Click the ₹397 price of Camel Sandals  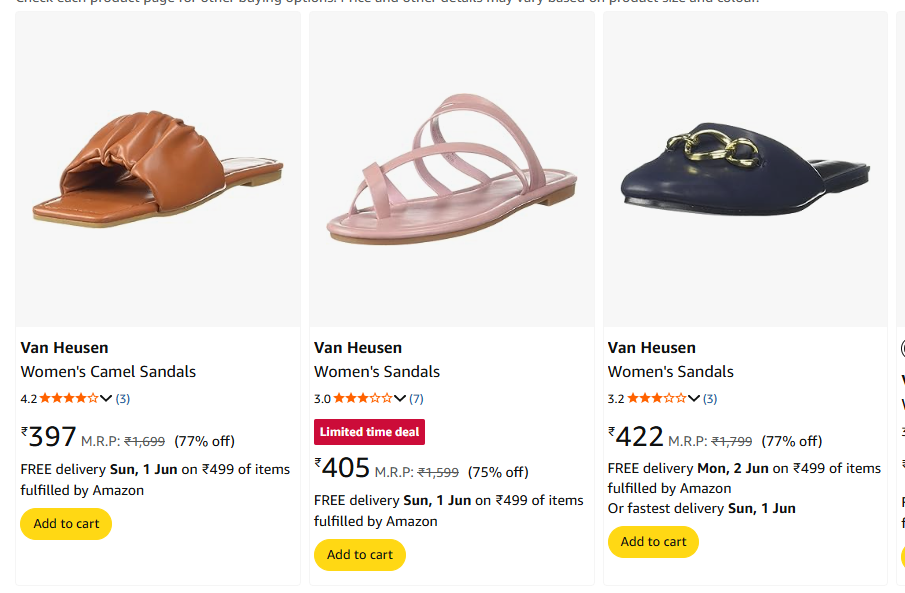[48, 437]
